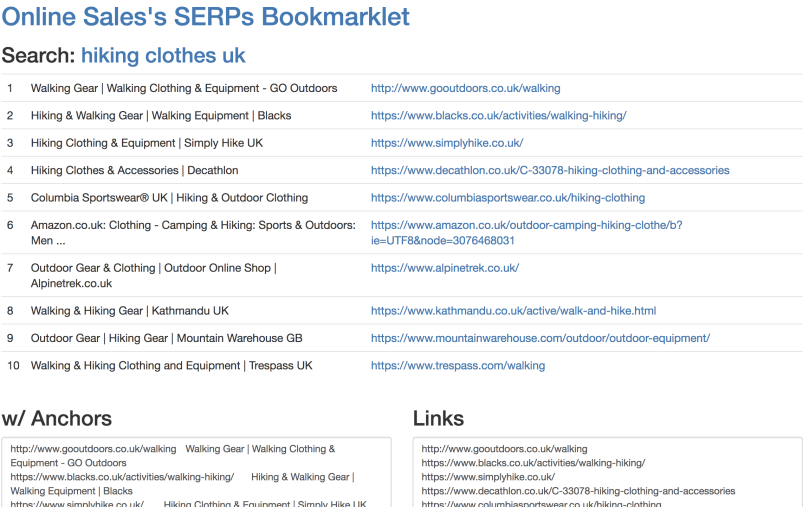Click the rank number 1 cell
The width and height of the screenshot is (809, 507).
point(10,88)
